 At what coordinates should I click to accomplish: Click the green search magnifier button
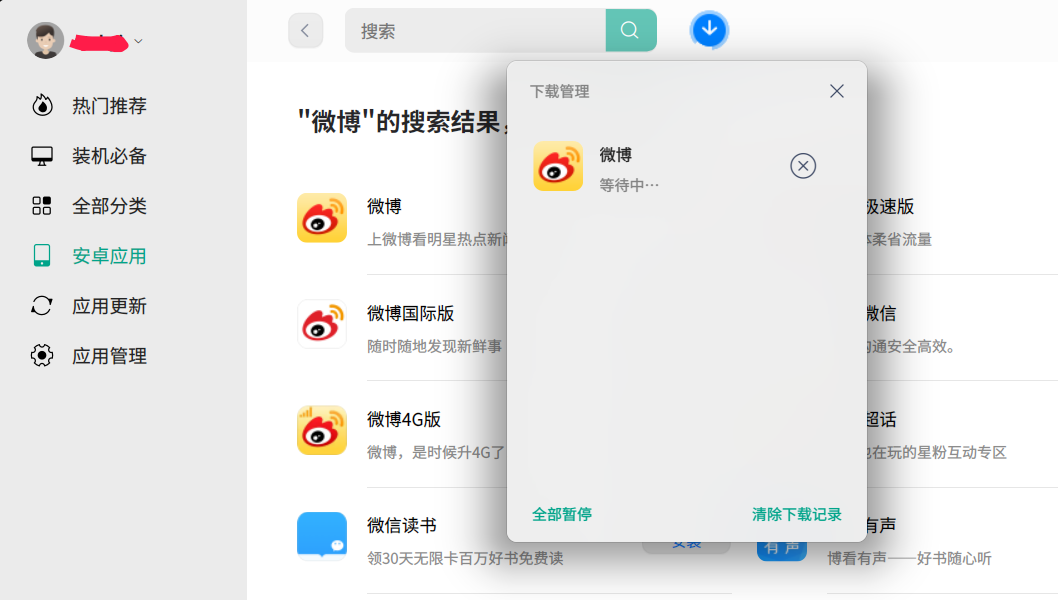coord(631,30)
